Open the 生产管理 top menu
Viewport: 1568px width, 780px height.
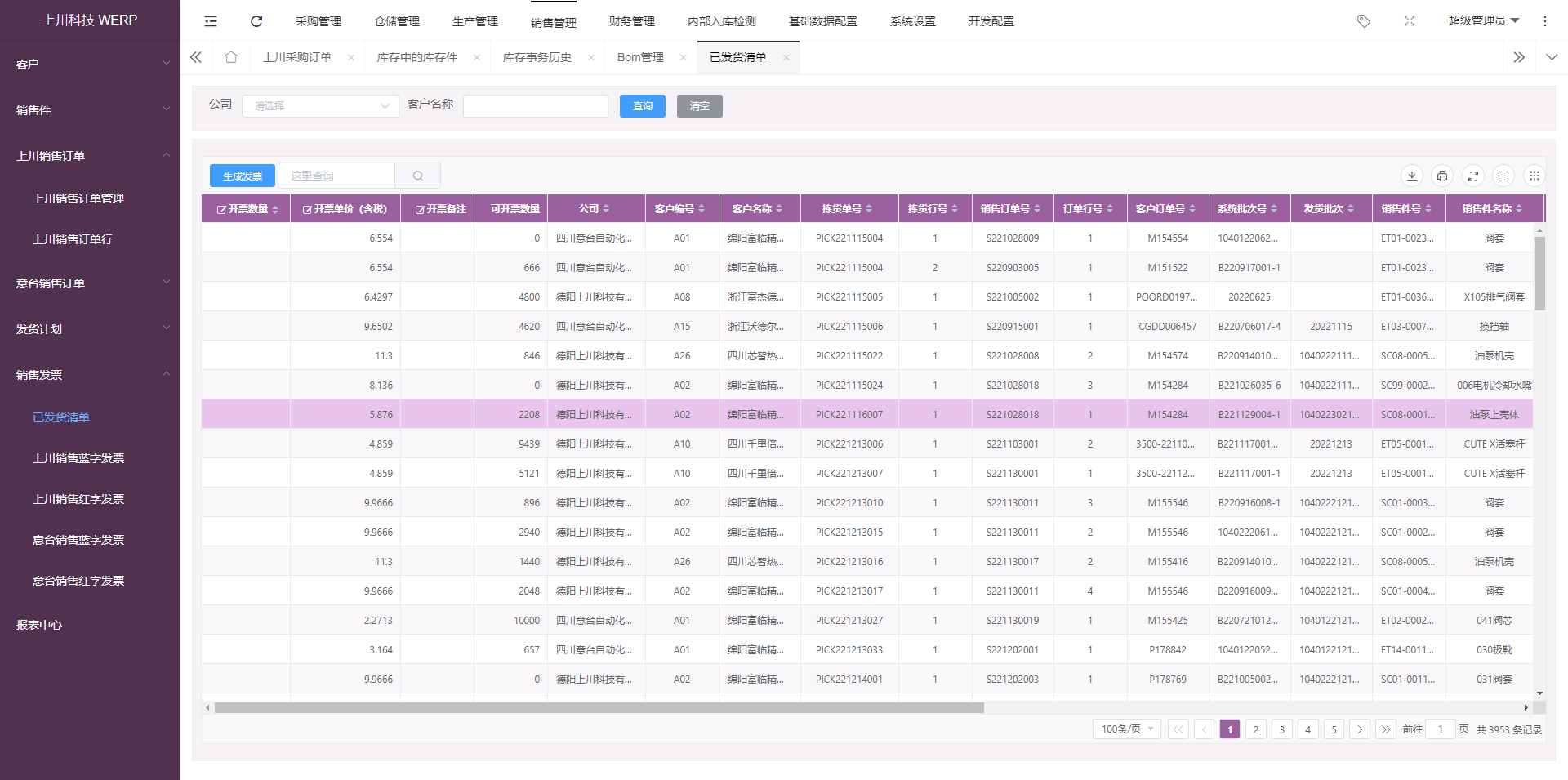click(x=475, y=22)
